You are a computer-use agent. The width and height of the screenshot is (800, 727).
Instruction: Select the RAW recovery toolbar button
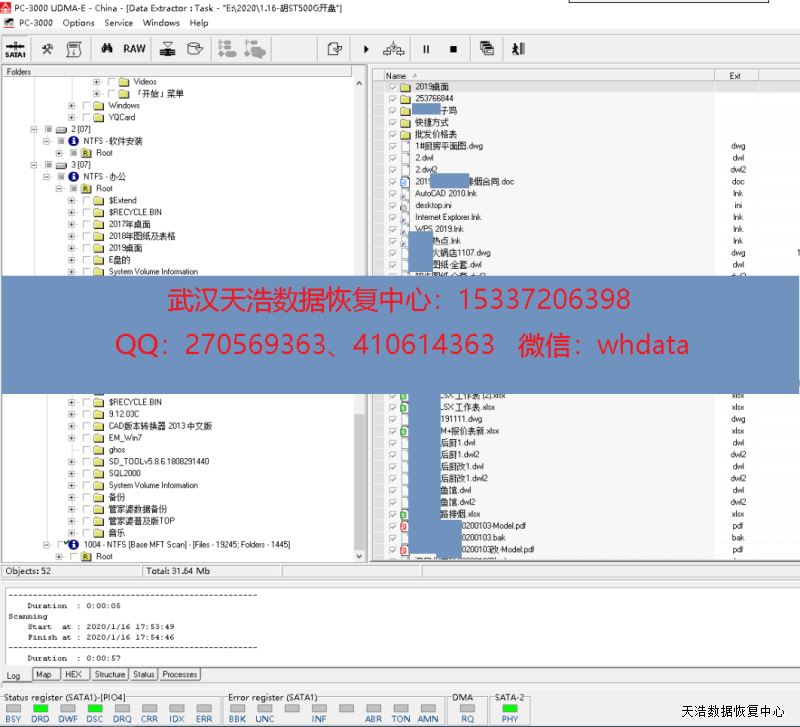coord(134,48)
